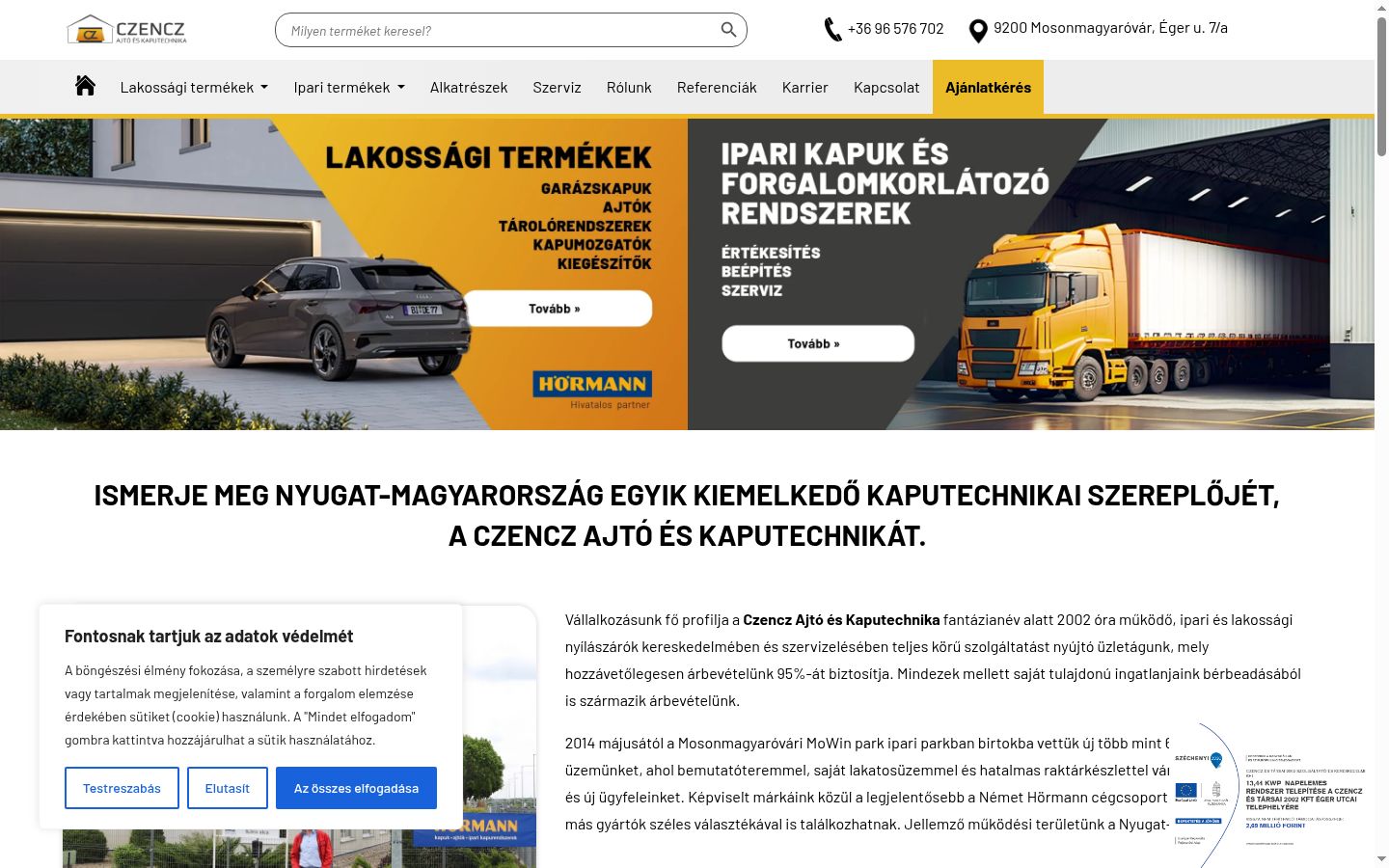Click BEÉPÍTÉS text on industrial banner

point(756,272)
